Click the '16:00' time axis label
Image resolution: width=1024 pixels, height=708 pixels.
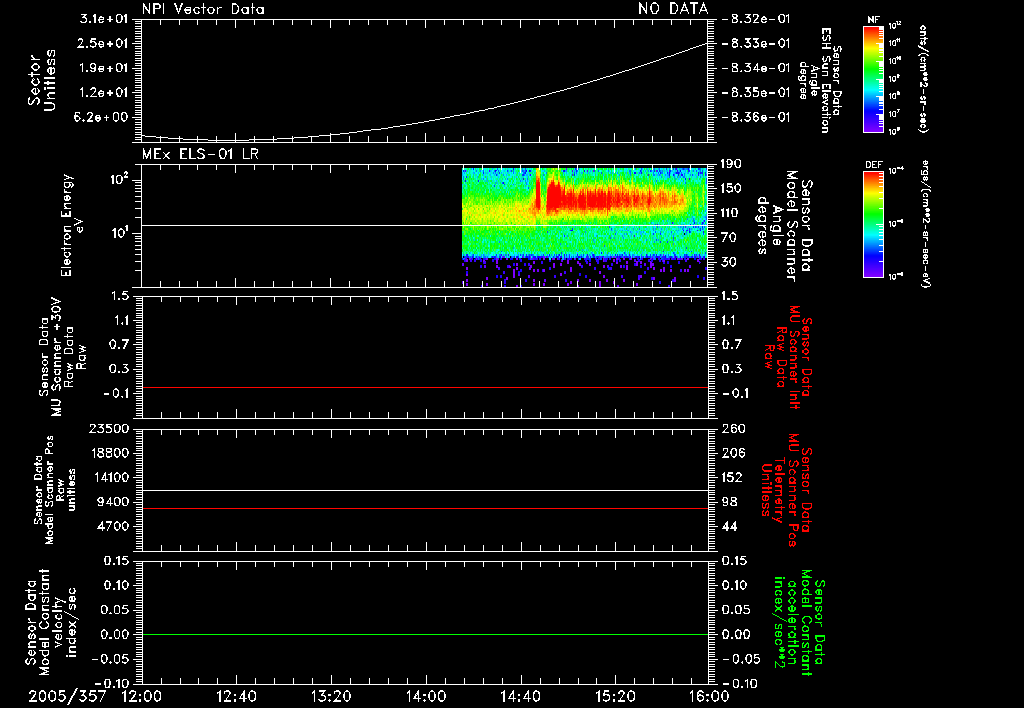pos(709,696)
